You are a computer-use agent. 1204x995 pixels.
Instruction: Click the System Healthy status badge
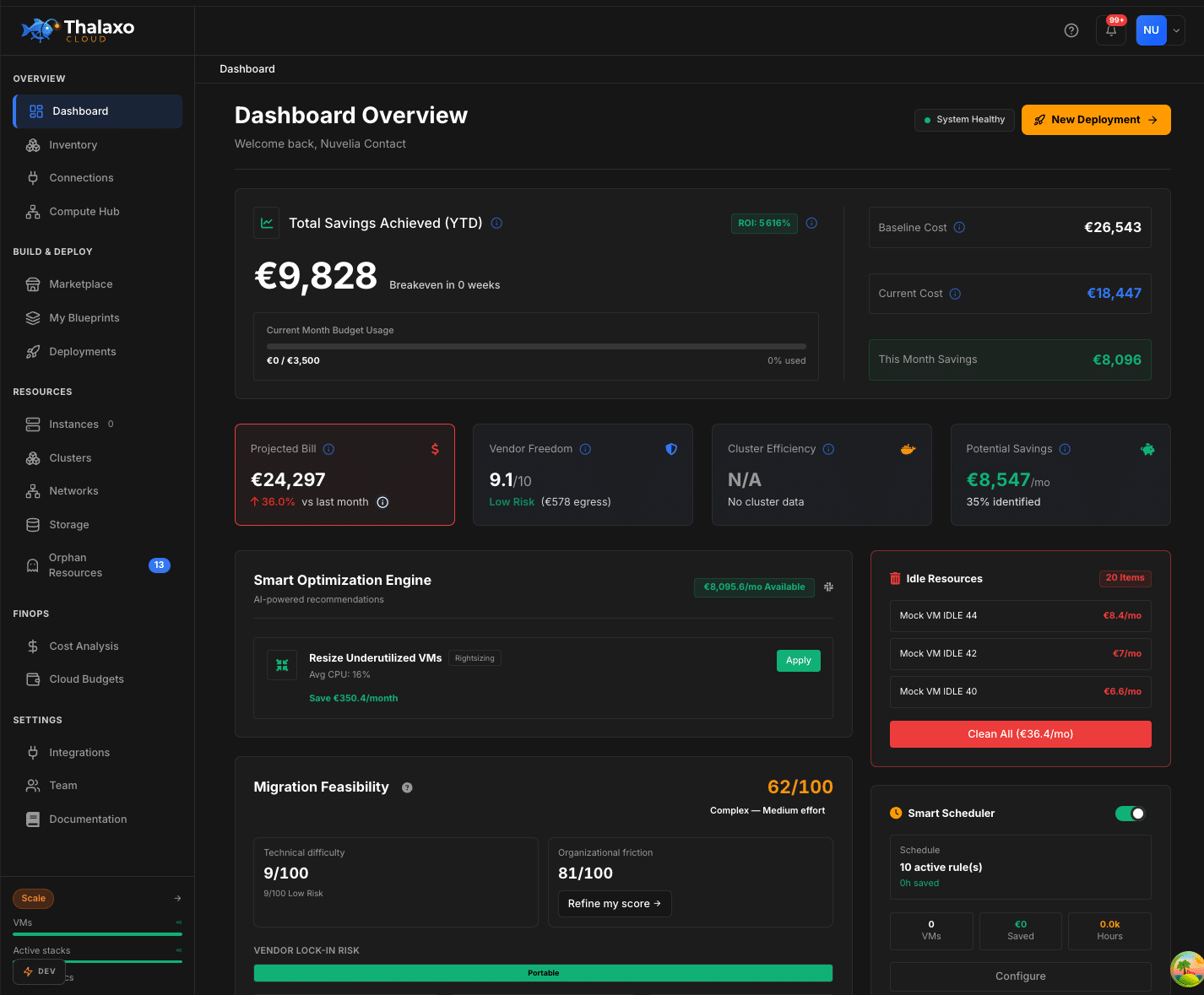[964, 120]
